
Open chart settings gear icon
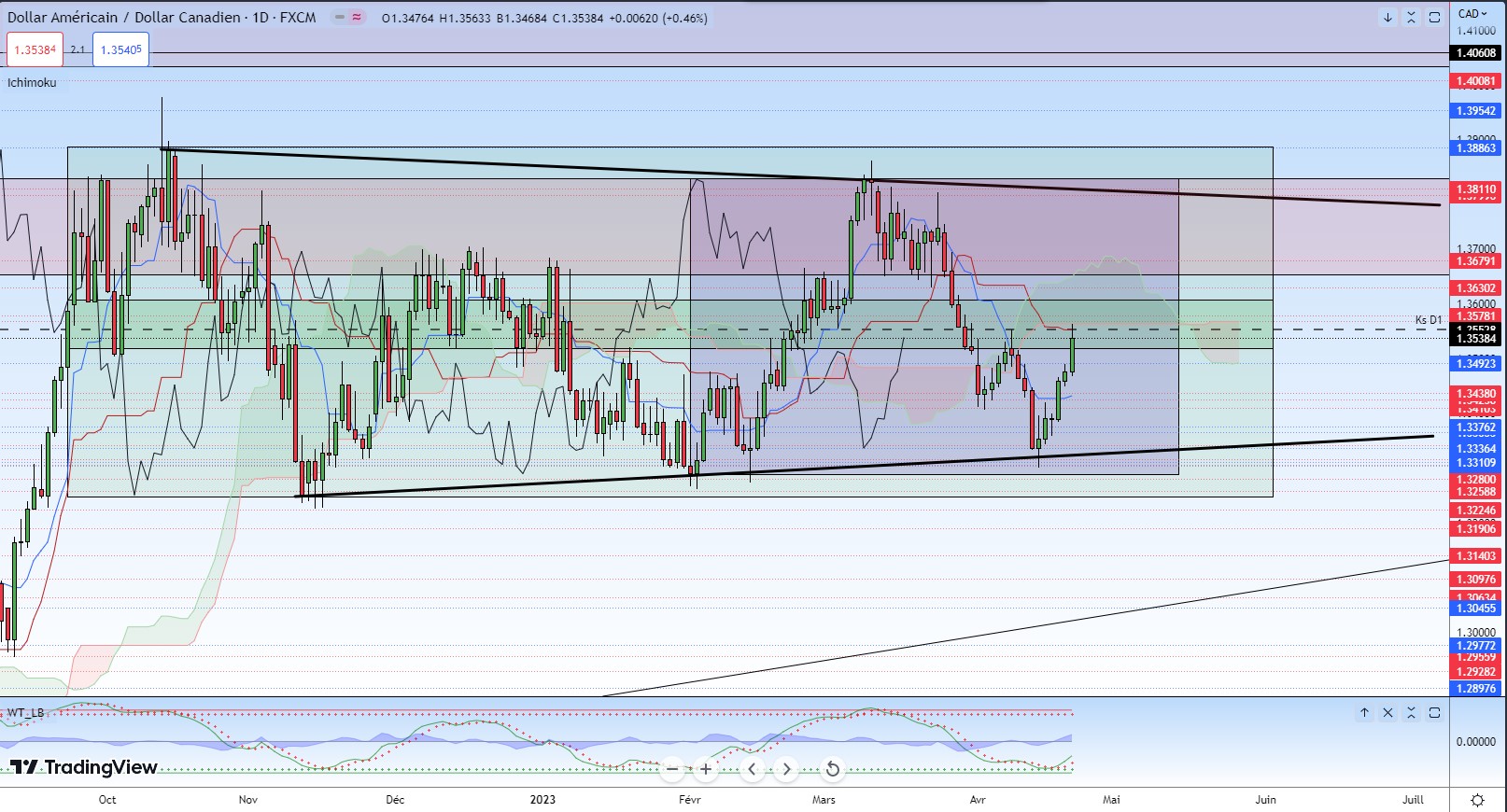point(1477,800)
